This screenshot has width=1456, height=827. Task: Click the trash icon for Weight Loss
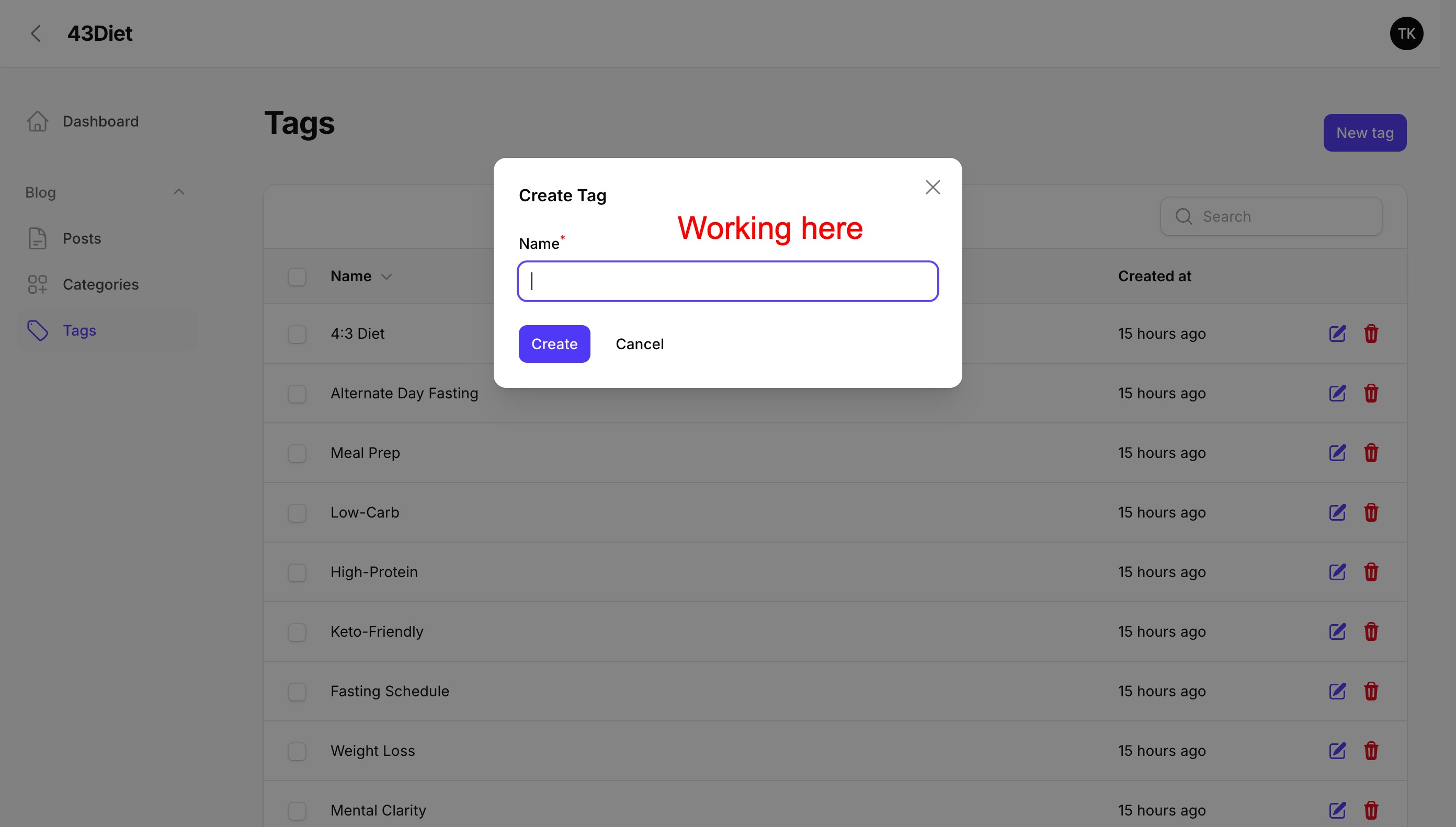[x=1371, y=751]
